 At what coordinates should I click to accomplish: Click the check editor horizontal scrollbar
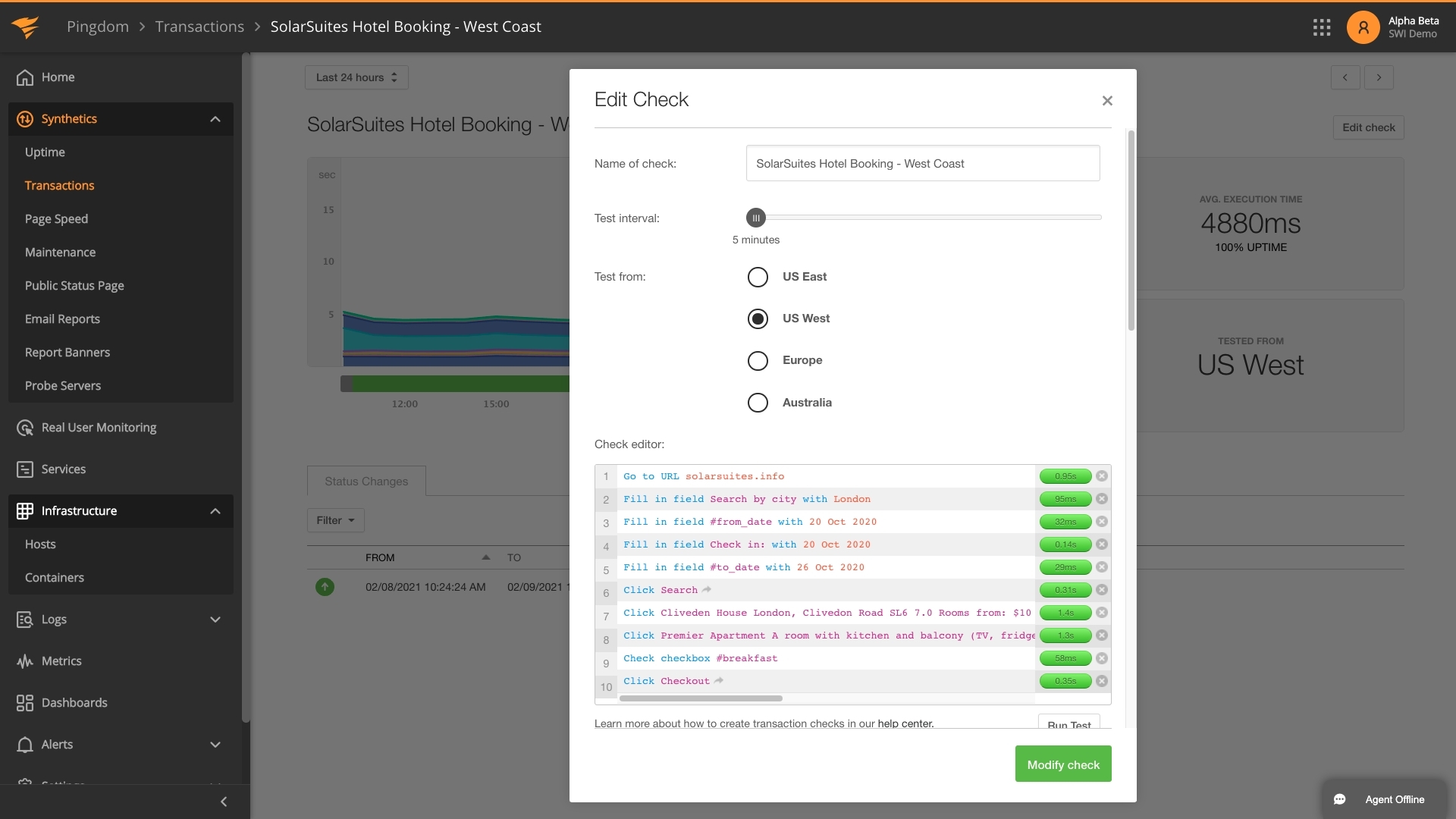(701, 698)
